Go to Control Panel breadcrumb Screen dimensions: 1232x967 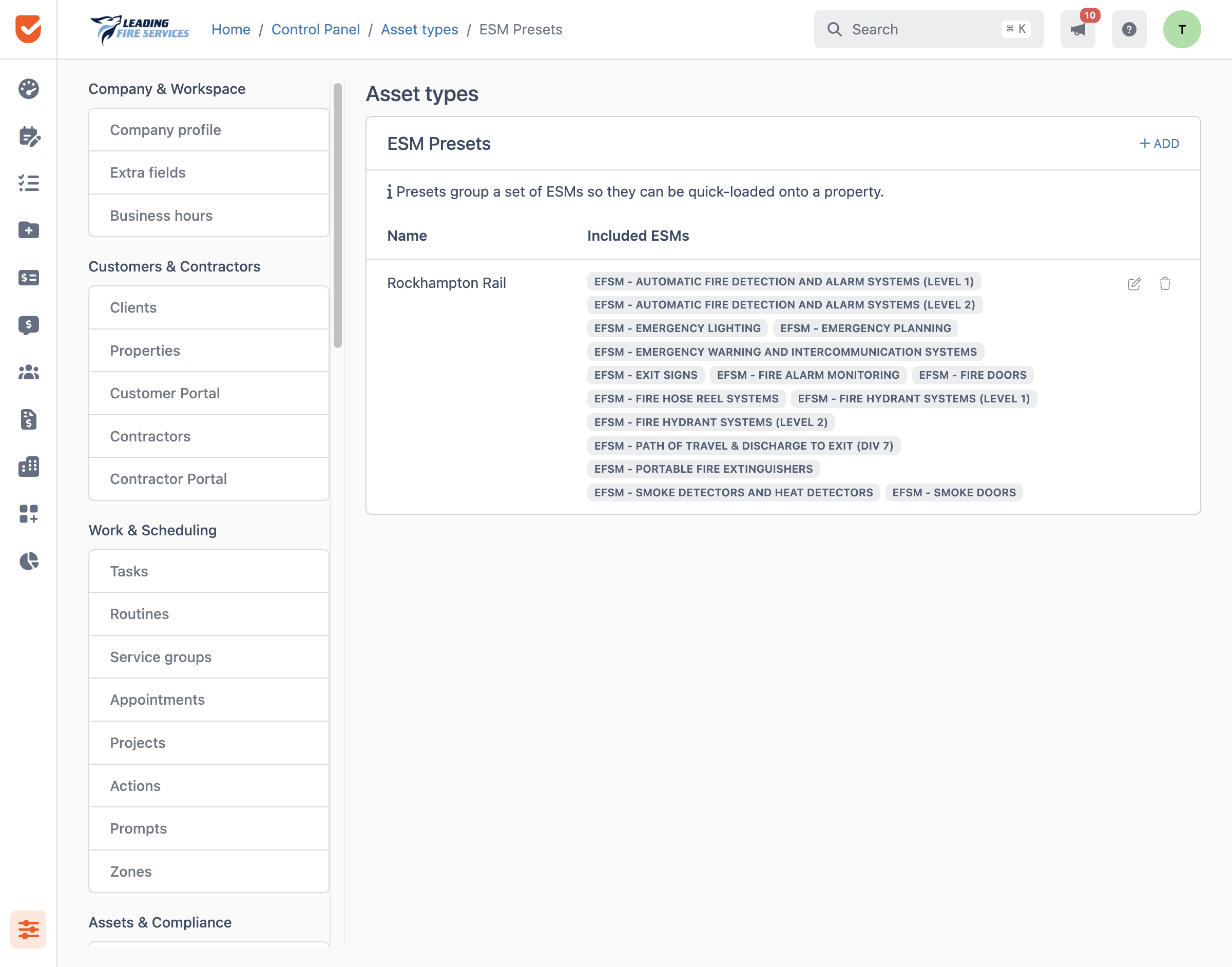click(x=315, y=29)
